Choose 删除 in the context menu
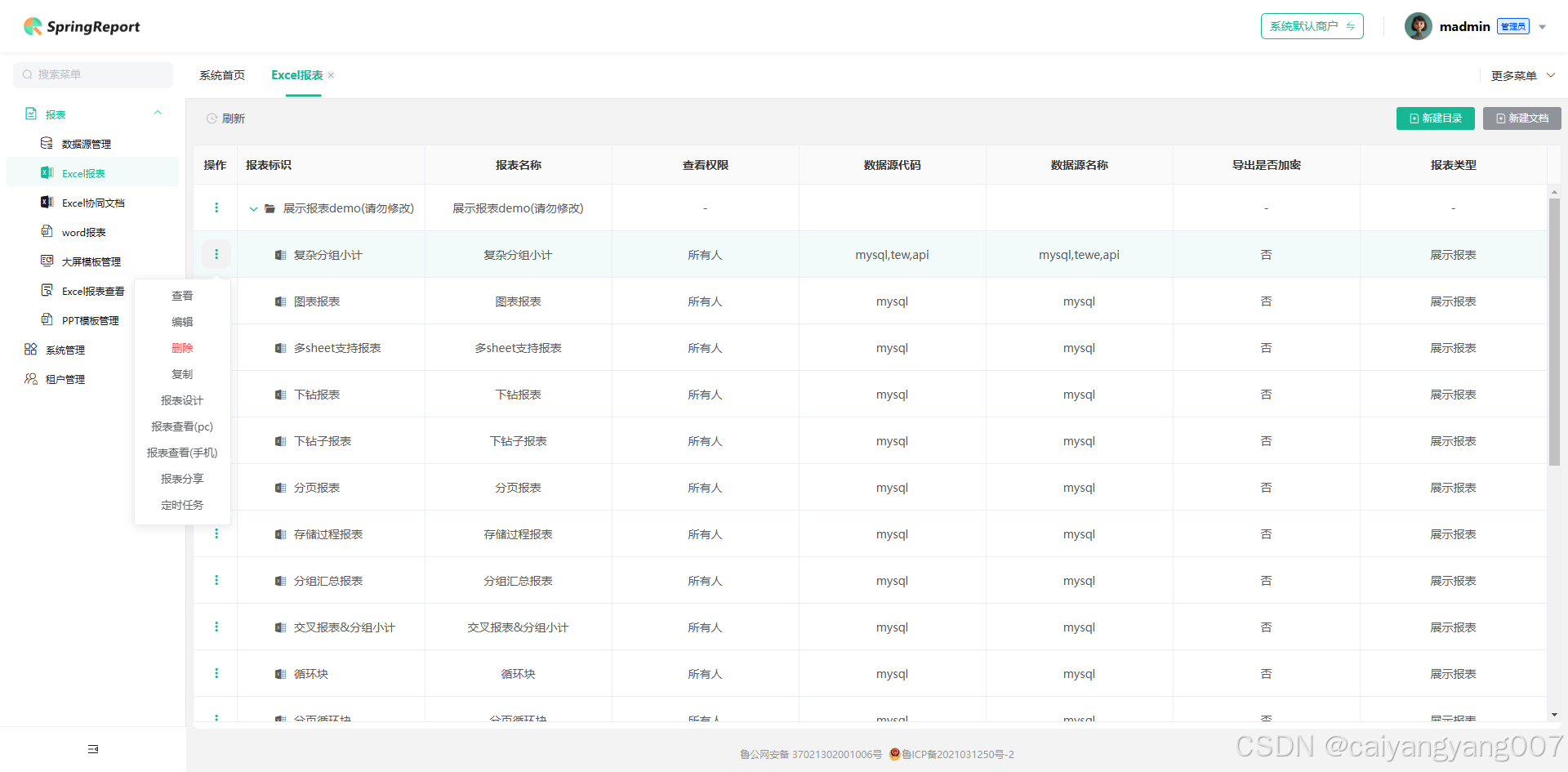The width and height of the screenshot is (1568, 772). click(x=182, y=347)
